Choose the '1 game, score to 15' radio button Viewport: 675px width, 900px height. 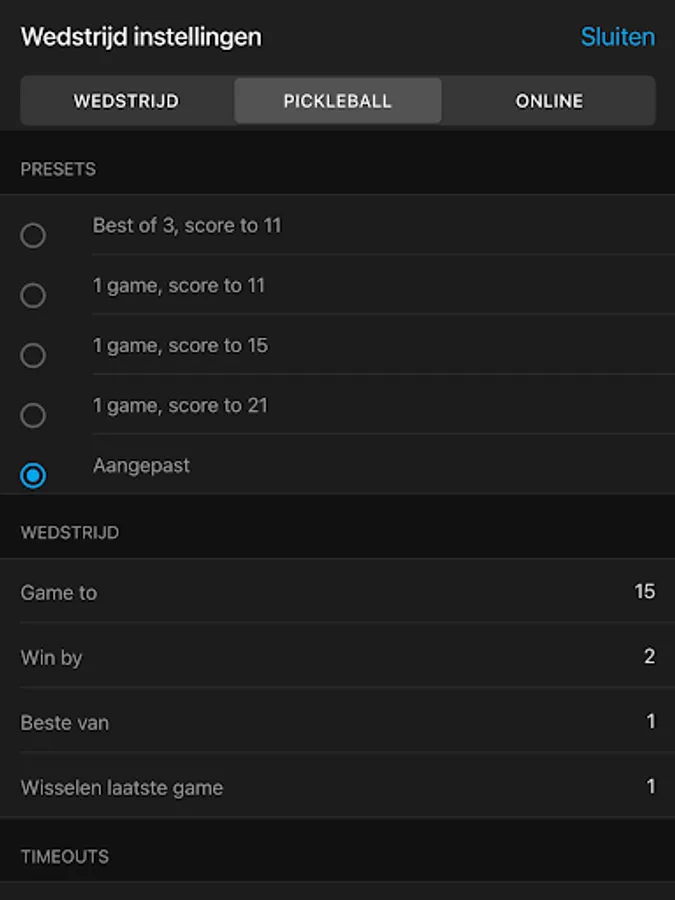pos(33,356)
